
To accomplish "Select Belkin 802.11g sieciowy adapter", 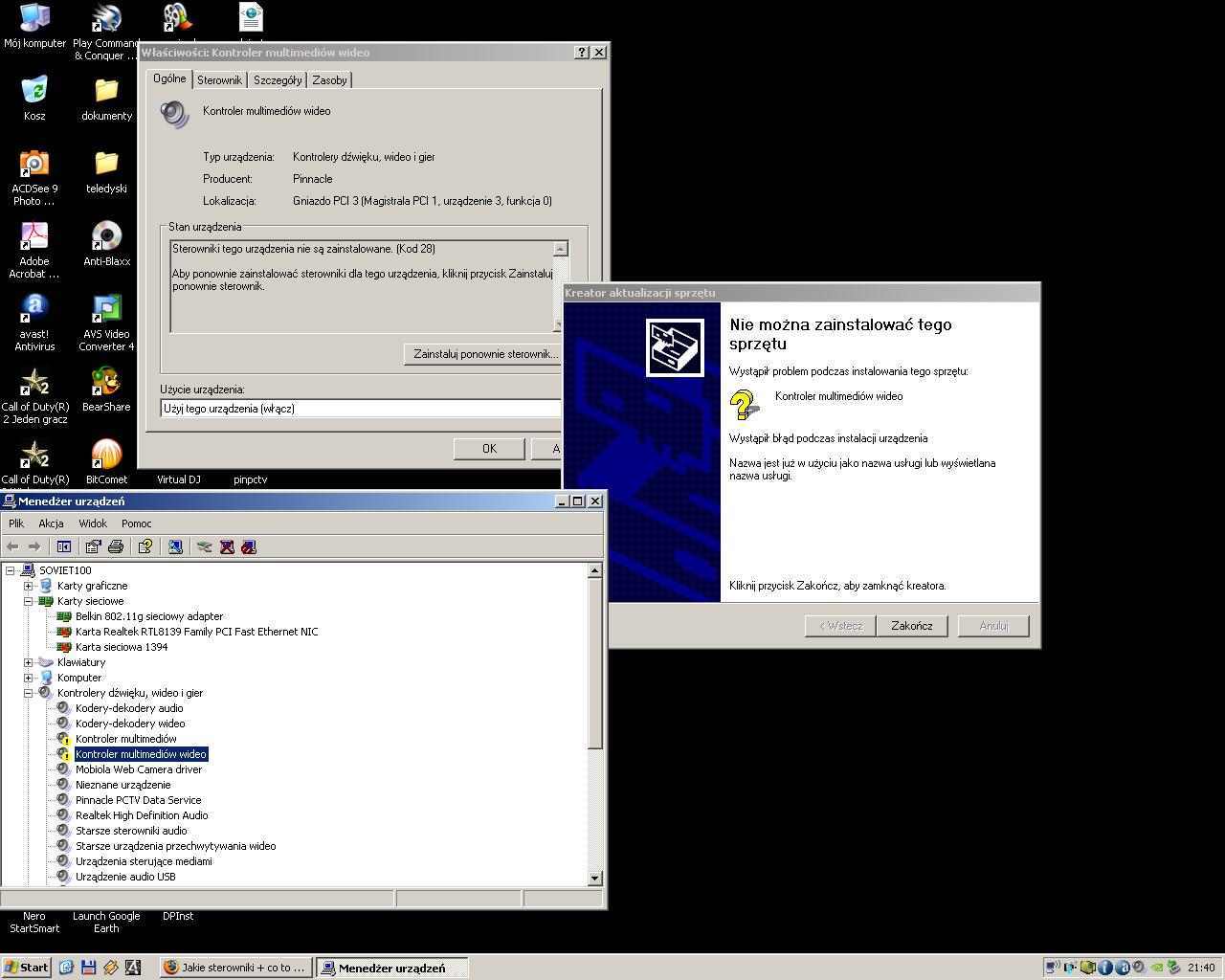I will [149, 616].
